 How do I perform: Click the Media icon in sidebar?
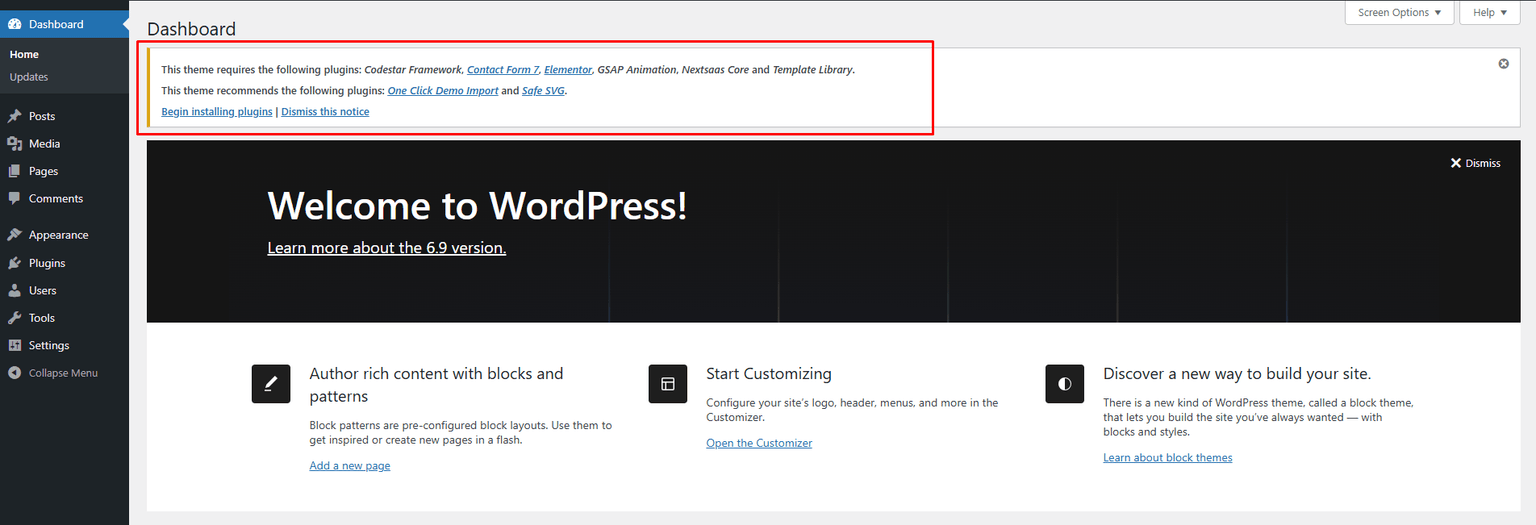14,144
